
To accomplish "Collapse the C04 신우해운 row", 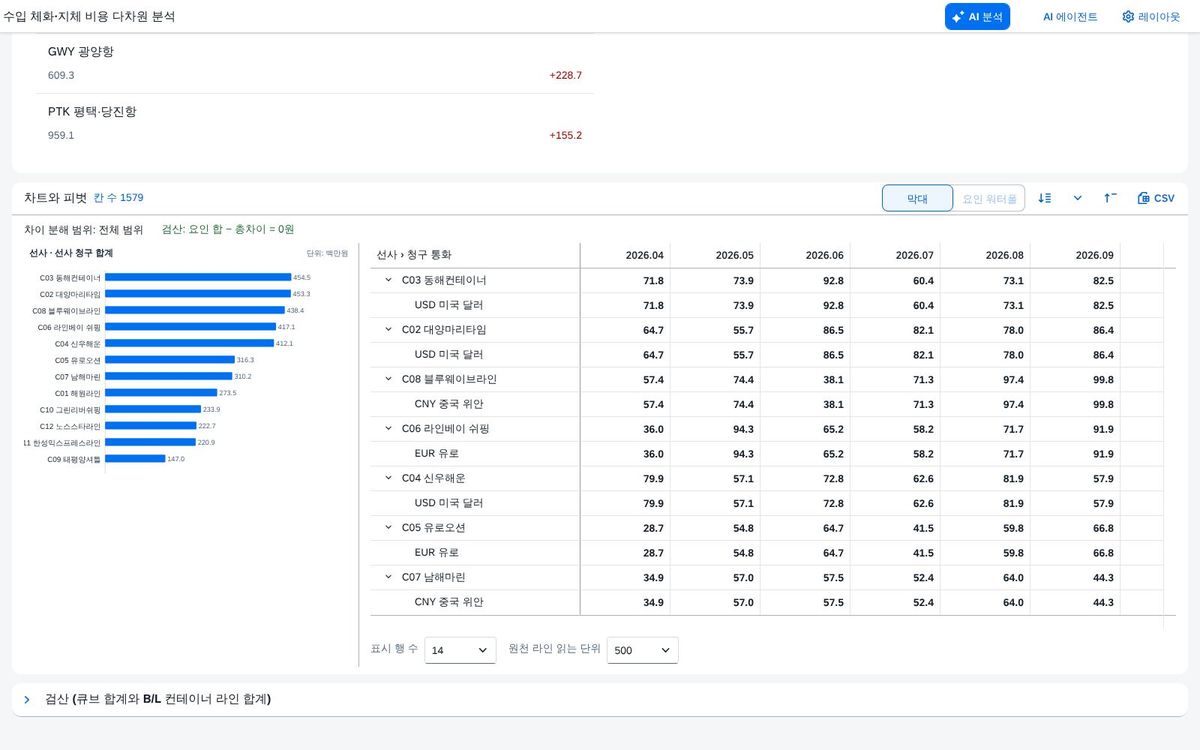I will 388,478.
